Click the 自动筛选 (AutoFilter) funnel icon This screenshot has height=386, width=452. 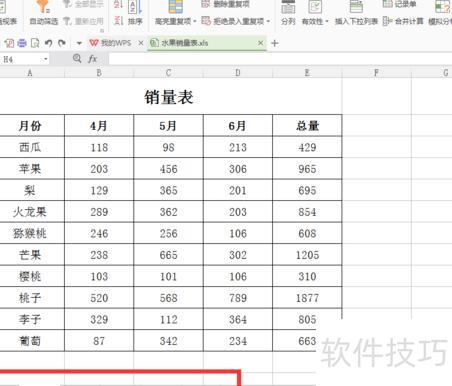pyautogui.click(x=43, y=7)
